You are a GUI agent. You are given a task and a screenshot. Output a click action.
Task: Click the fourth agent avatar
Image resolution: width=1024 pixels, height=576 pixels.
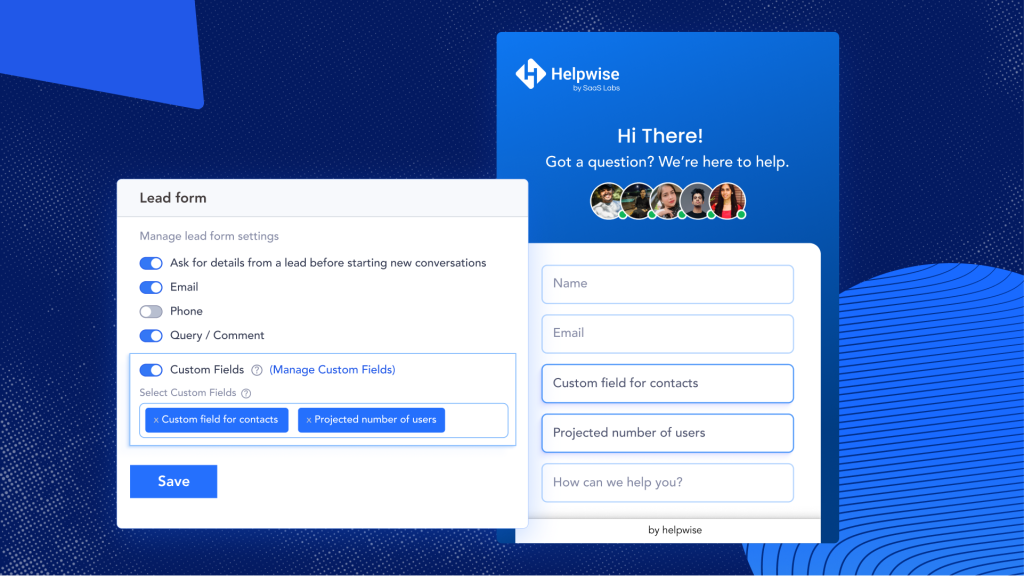[697, 201]
